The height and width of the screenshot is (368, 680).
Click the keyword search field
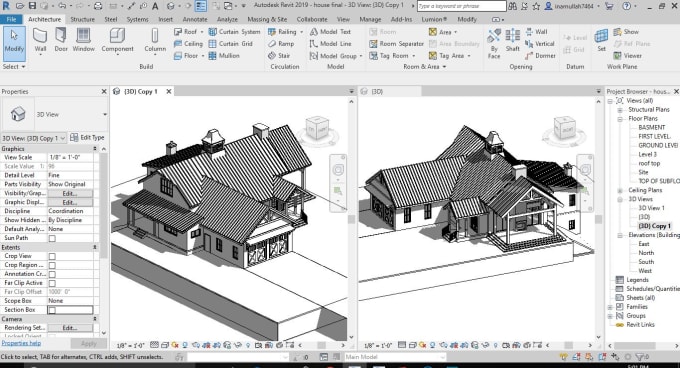(x=461, y=6)
